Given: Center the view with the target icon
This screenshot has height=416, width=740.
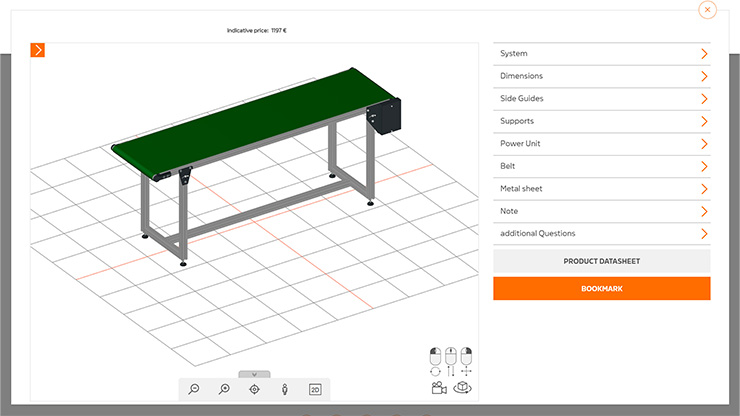Looking at the screenshot, I should tap(254, 389).
